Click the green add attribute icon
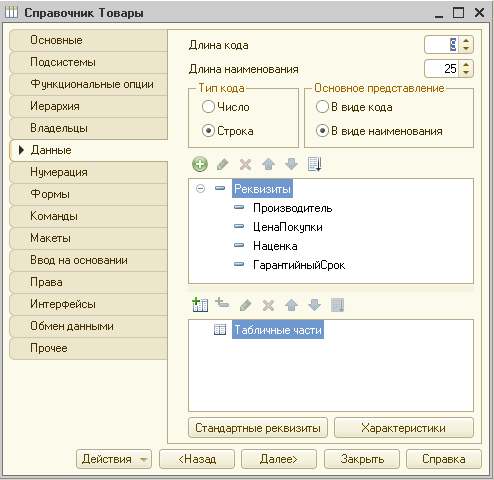 (200, 164)
